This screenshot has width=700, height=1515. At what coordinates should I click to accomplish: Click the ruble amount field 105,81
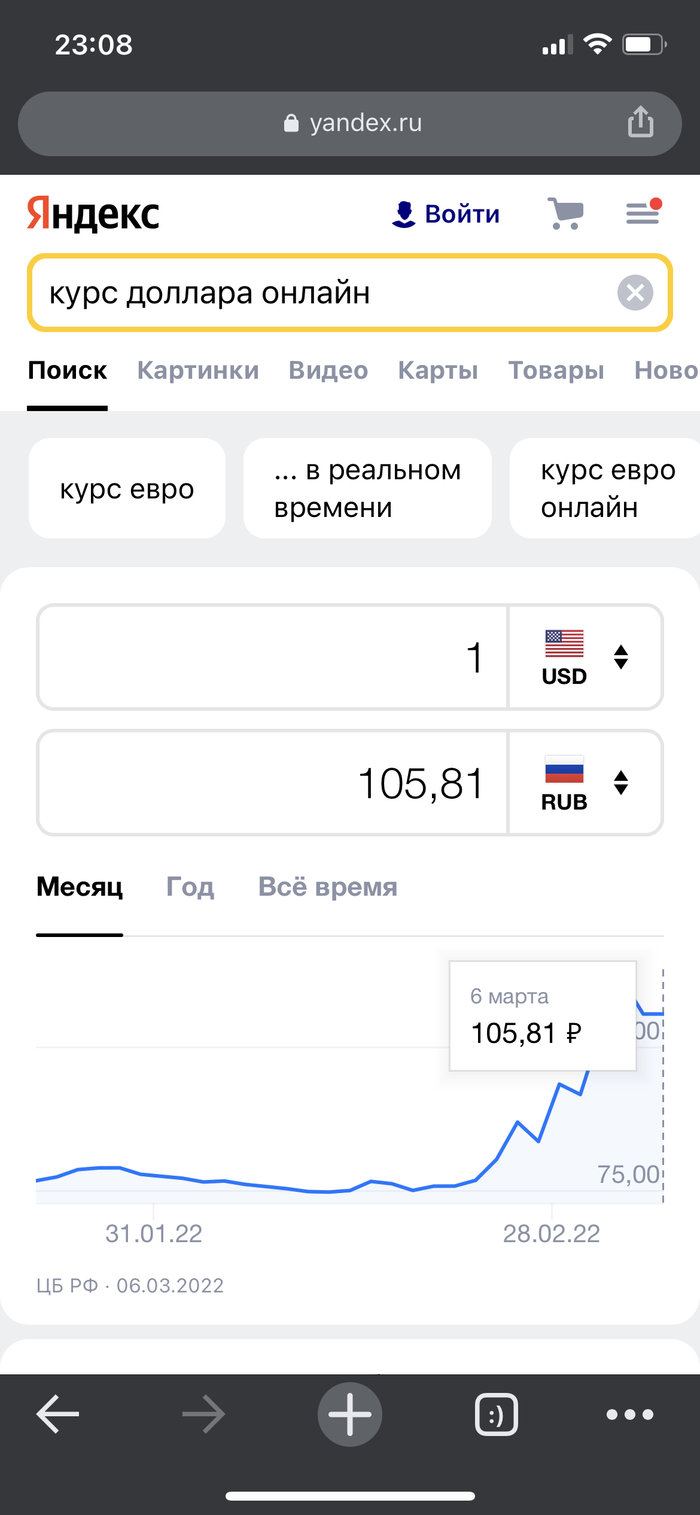click(272, 782)
